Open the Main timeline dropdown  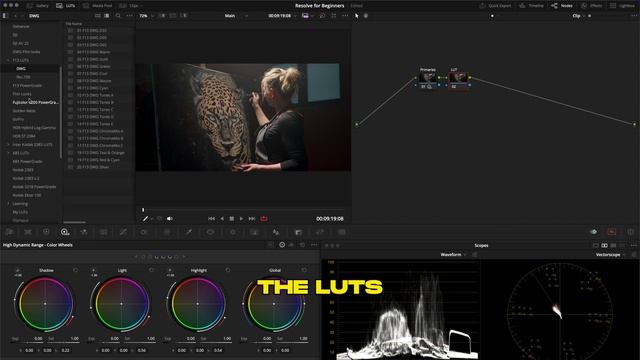click(x=236, y=16)
